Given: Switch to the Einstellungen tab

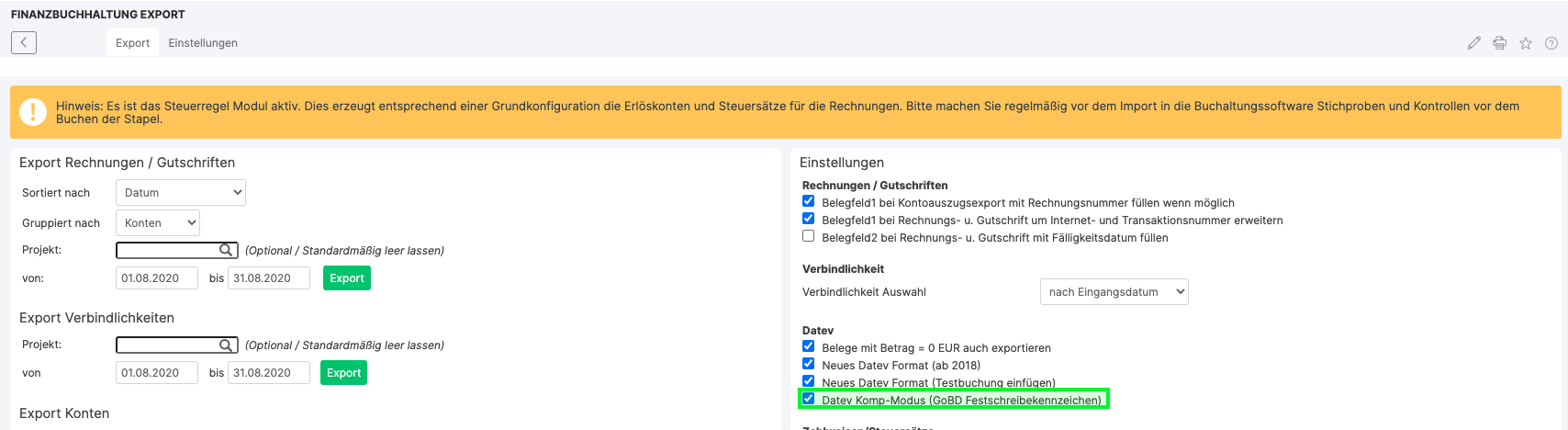Looking at the screenshot, I should tap(203, 43).
